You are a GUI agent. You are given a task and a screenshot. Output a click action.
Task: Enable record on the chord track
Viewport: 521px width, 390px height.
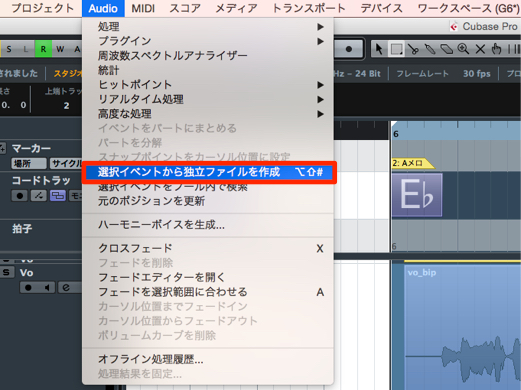19,196
